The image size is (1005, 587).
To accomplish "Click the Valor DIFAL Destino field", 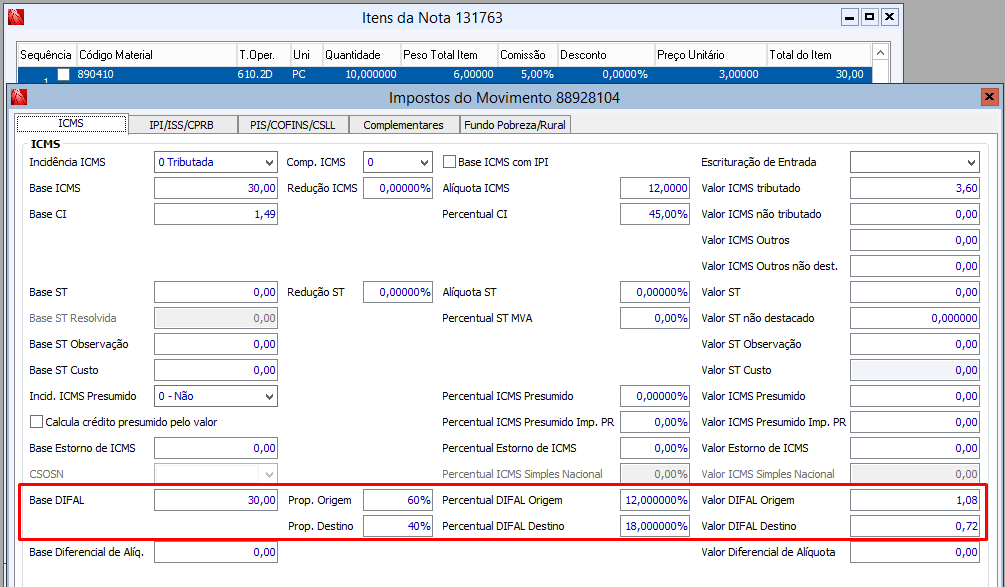I will (x=914, y=526).
